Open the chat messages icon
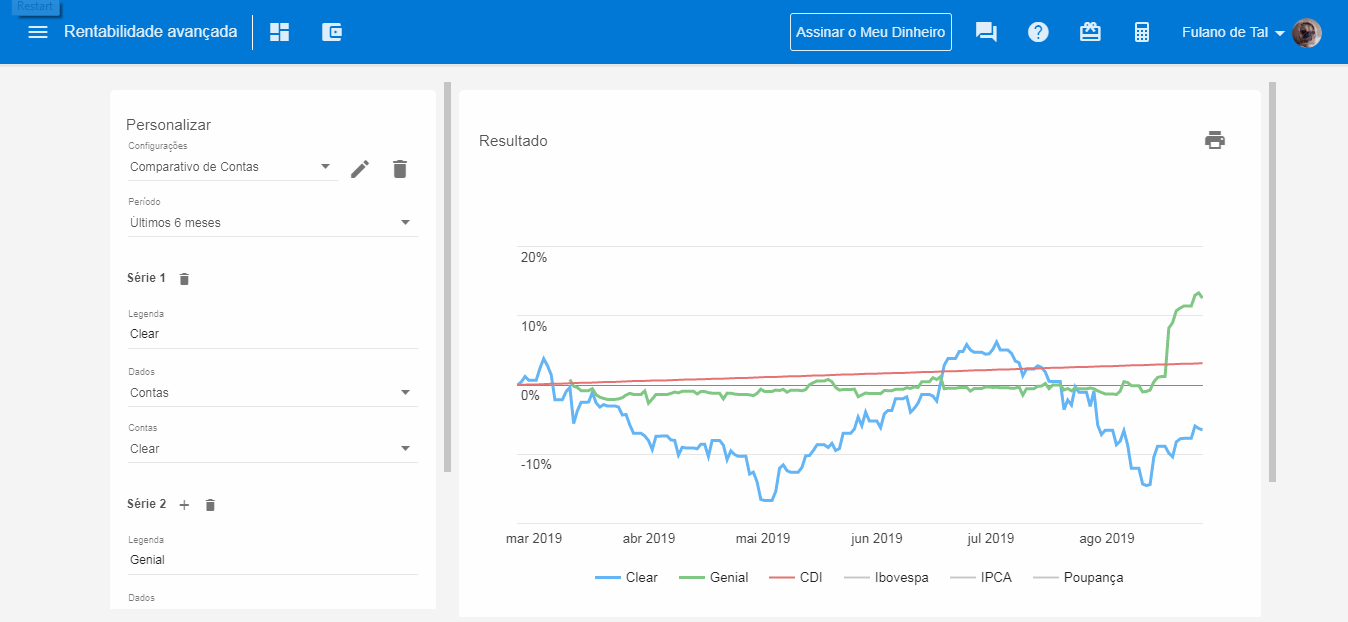The width and height of the screenshot is (1348, 622). tap(986, 32)
